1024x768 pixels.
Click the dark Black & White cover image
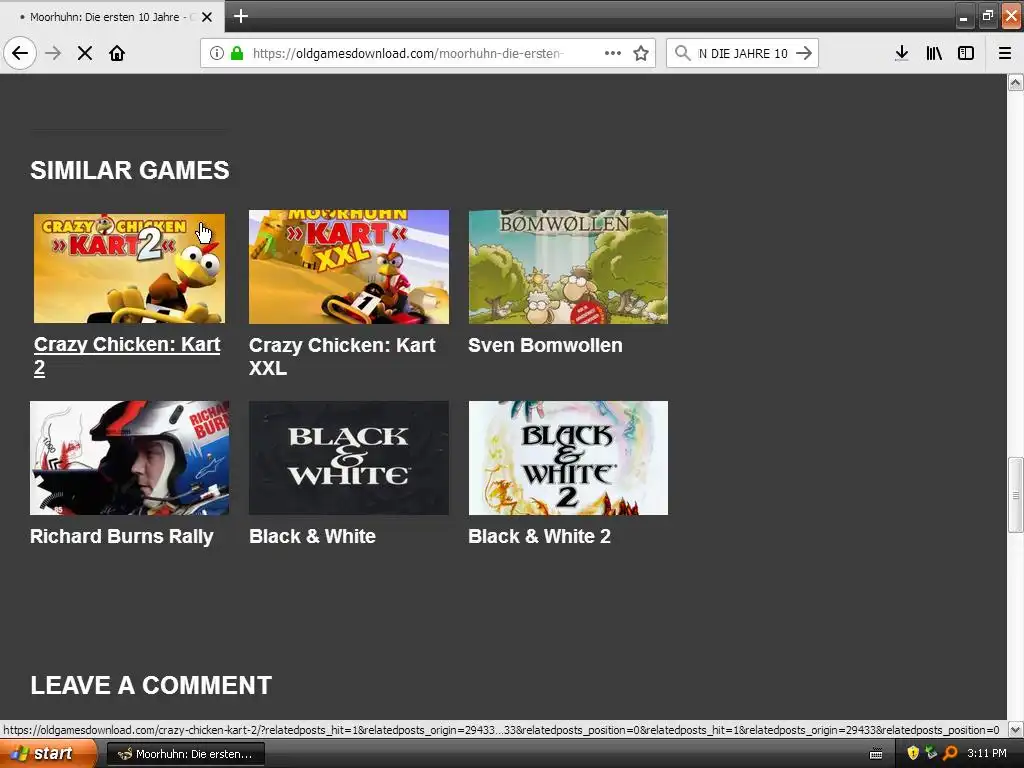pos(349,458)
